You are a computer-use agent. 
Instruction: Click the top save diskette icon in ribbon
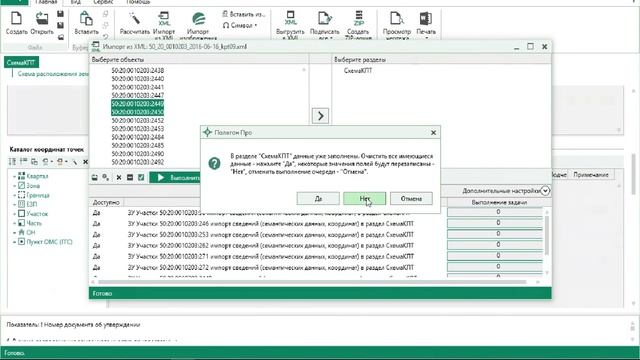point(60,14)
